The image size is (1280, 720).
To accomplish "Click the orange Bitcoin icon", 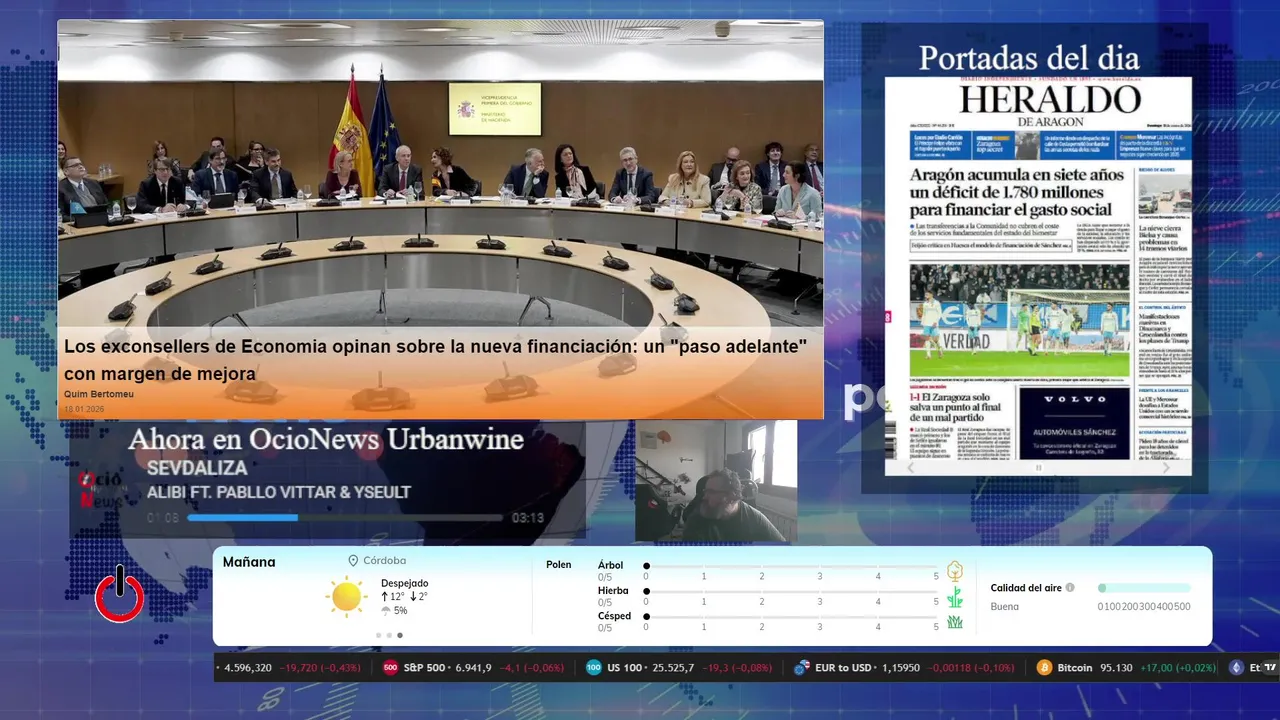I will coord(1044,668).
